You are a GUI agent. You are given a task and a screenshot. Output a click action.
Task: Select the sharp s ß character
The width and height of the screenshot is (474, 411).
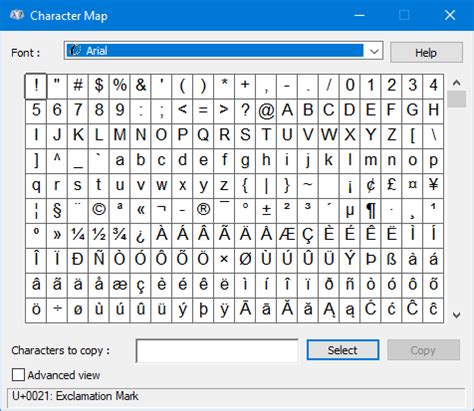tap(391, 260)
